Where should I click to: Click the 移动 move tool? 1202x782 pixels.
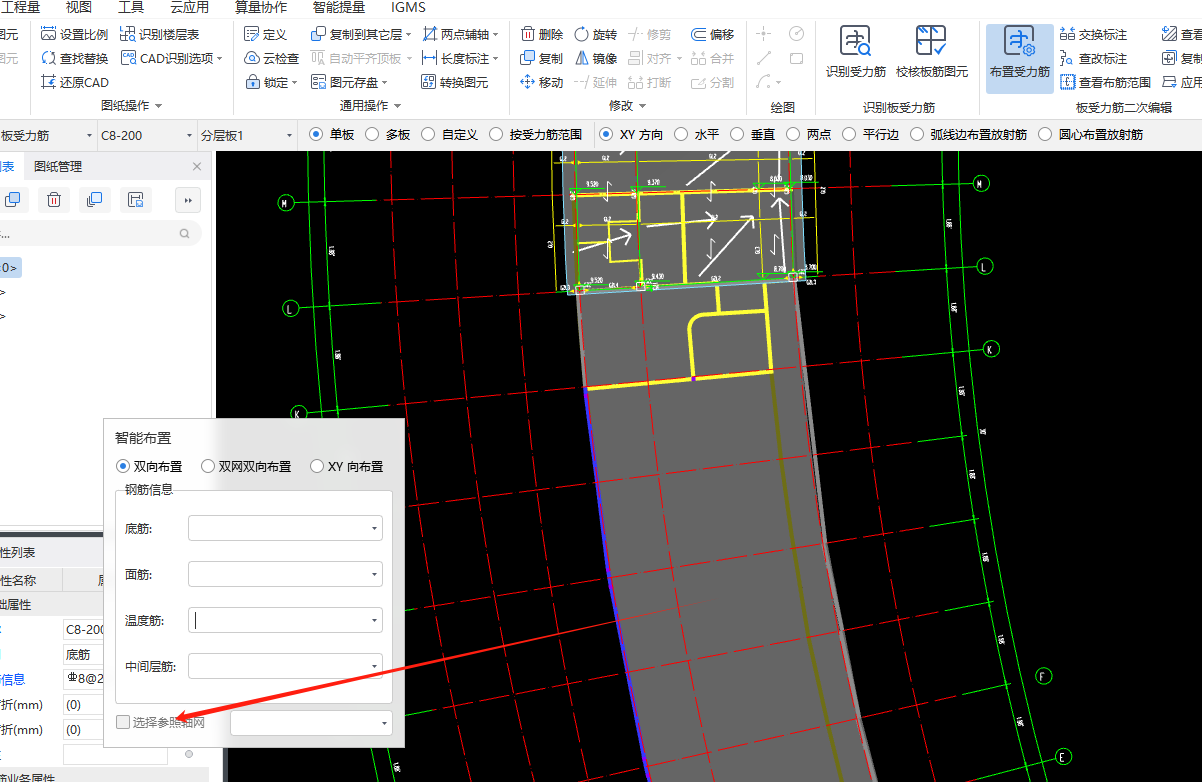[x=528, y=82]
